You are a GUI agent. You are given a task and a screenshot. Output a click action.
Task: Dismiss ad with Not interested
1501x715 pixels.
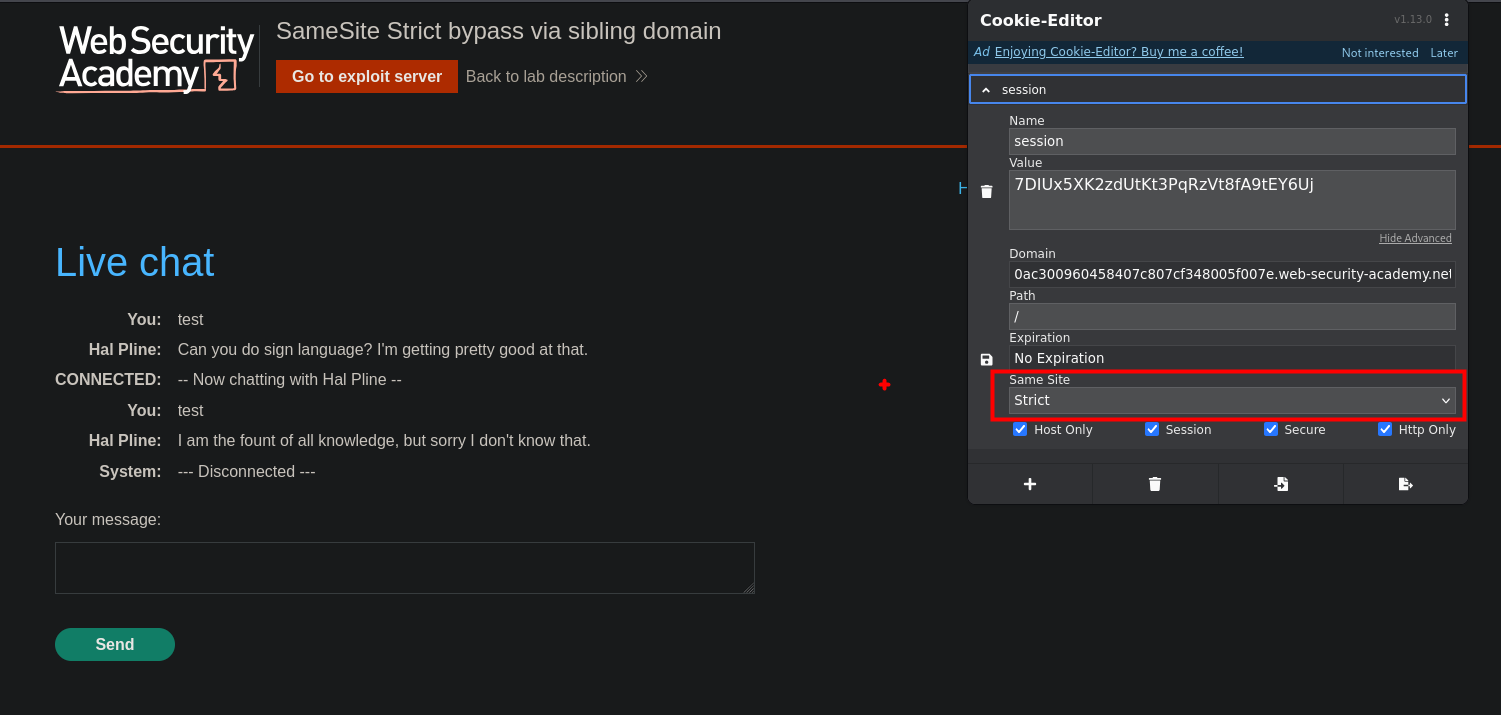click(x=1380, y=53)
